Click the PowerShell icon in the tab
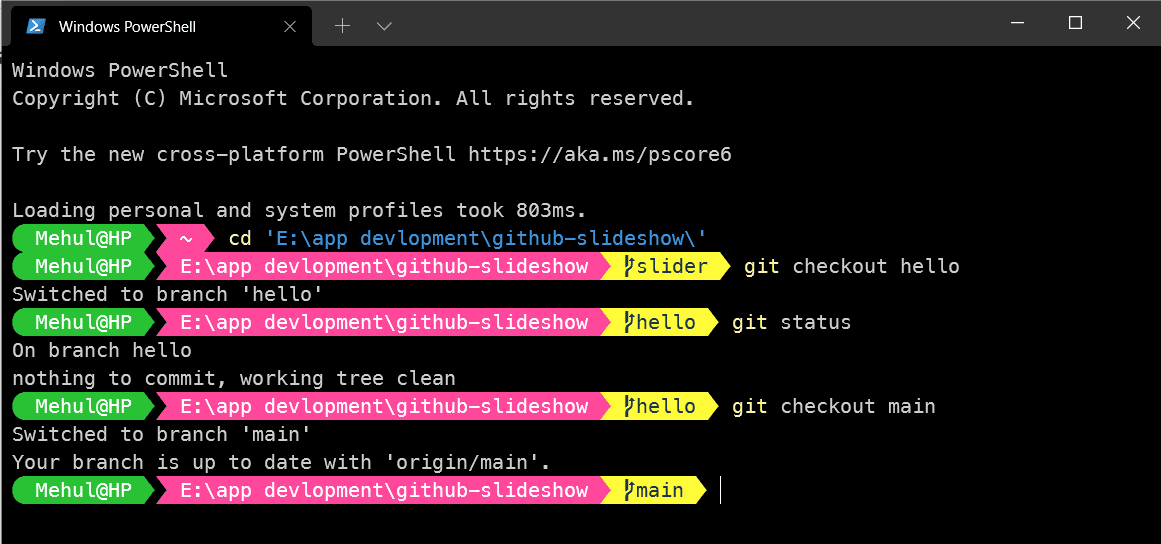This screenshot has width=1161, height=544. click(35, 26)
